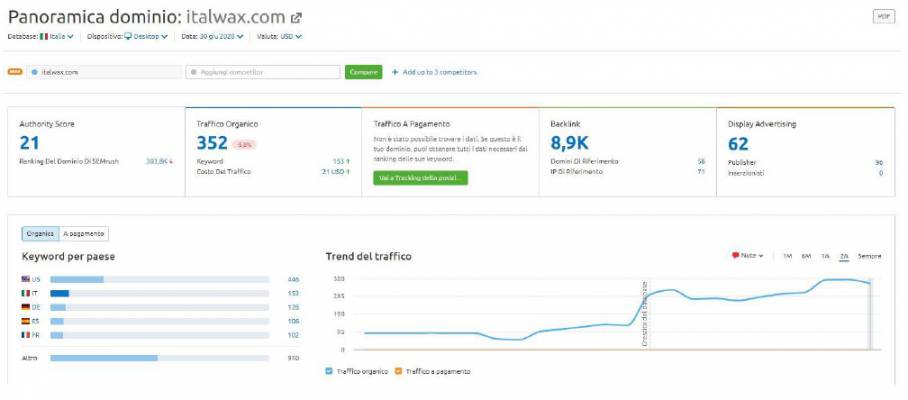Click the green Compare button
Viewport: 908px width, 400px height.
(364, 72)
